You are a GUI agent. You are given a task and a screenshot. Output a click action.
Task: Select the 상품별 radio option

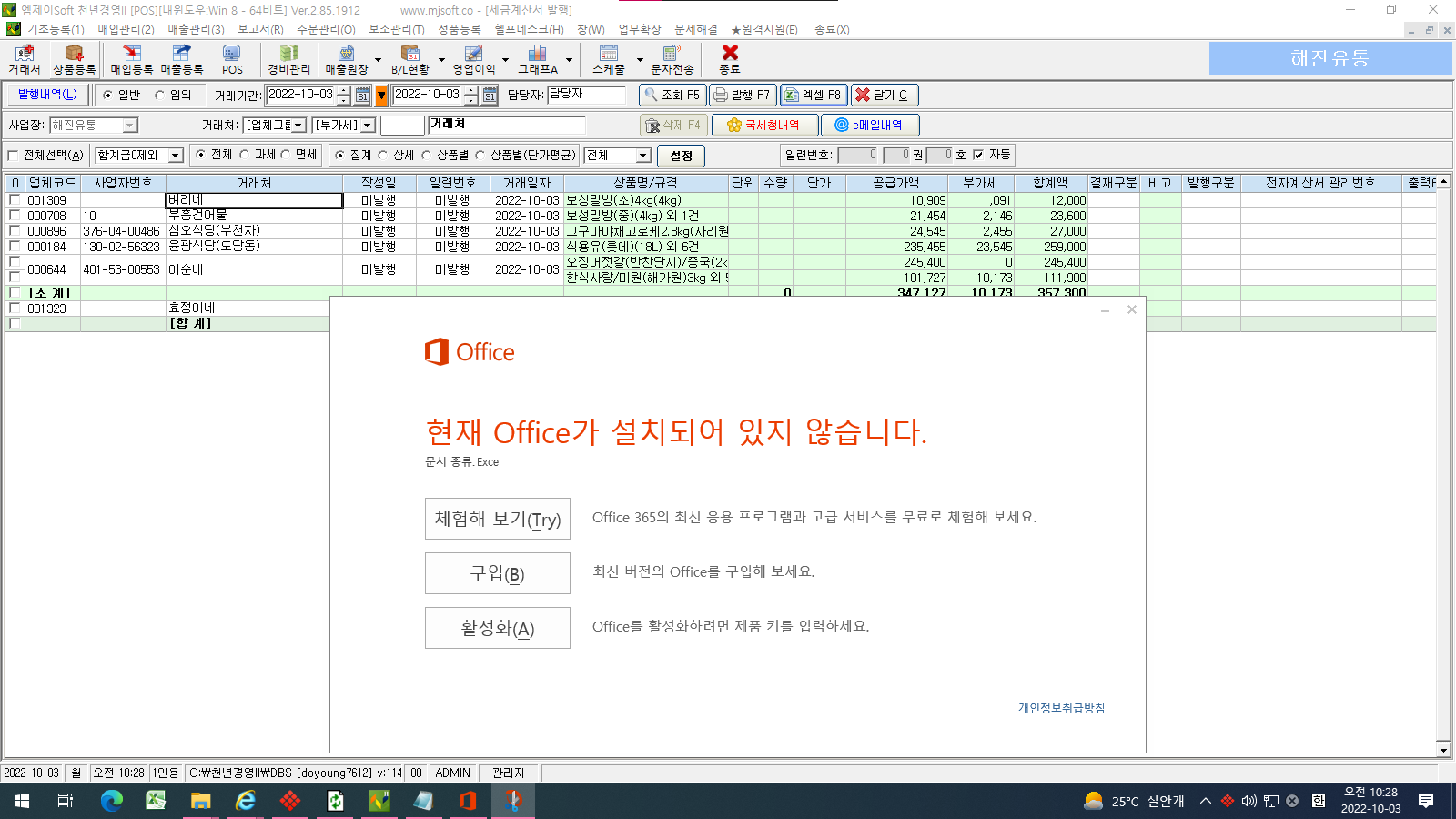(x=426, y=156)
